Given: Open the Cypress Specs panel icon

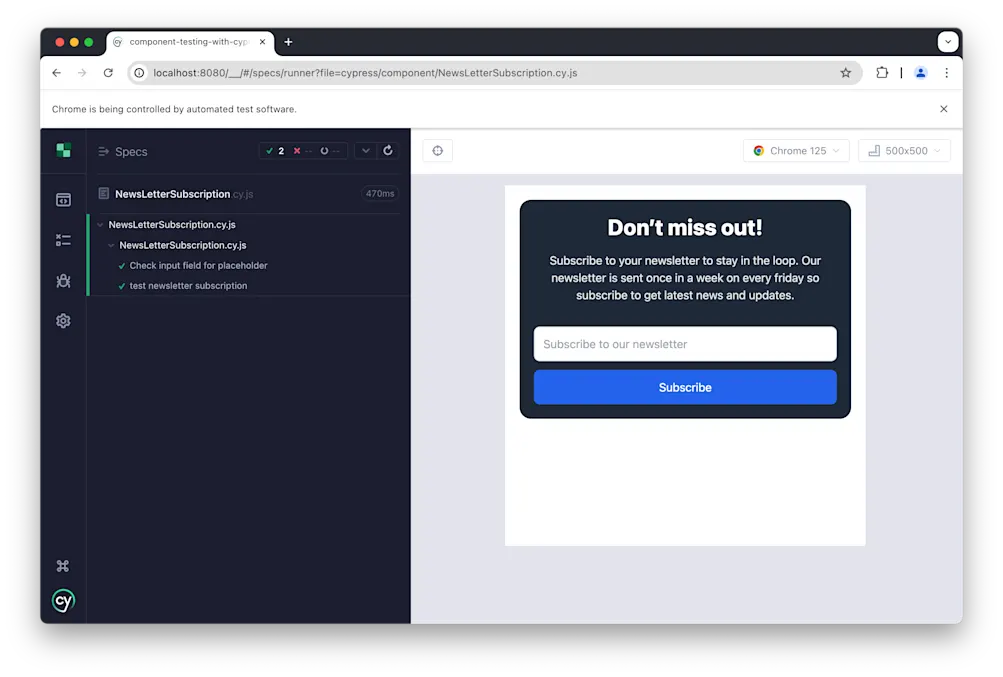Looking at the screenshot, I should pyautogui.click(x=63, y=199).
